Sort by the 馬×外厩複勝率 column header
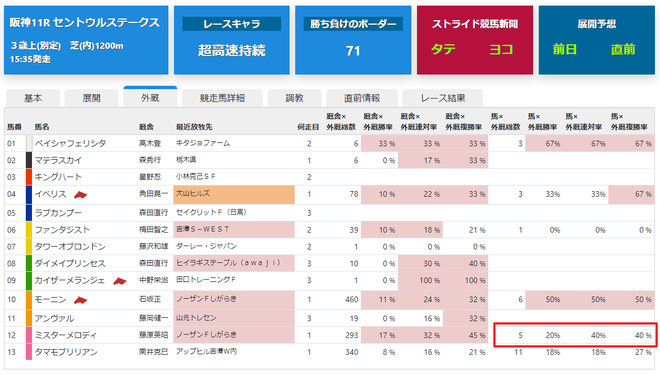Screen dimensions: 660x375 629,121
